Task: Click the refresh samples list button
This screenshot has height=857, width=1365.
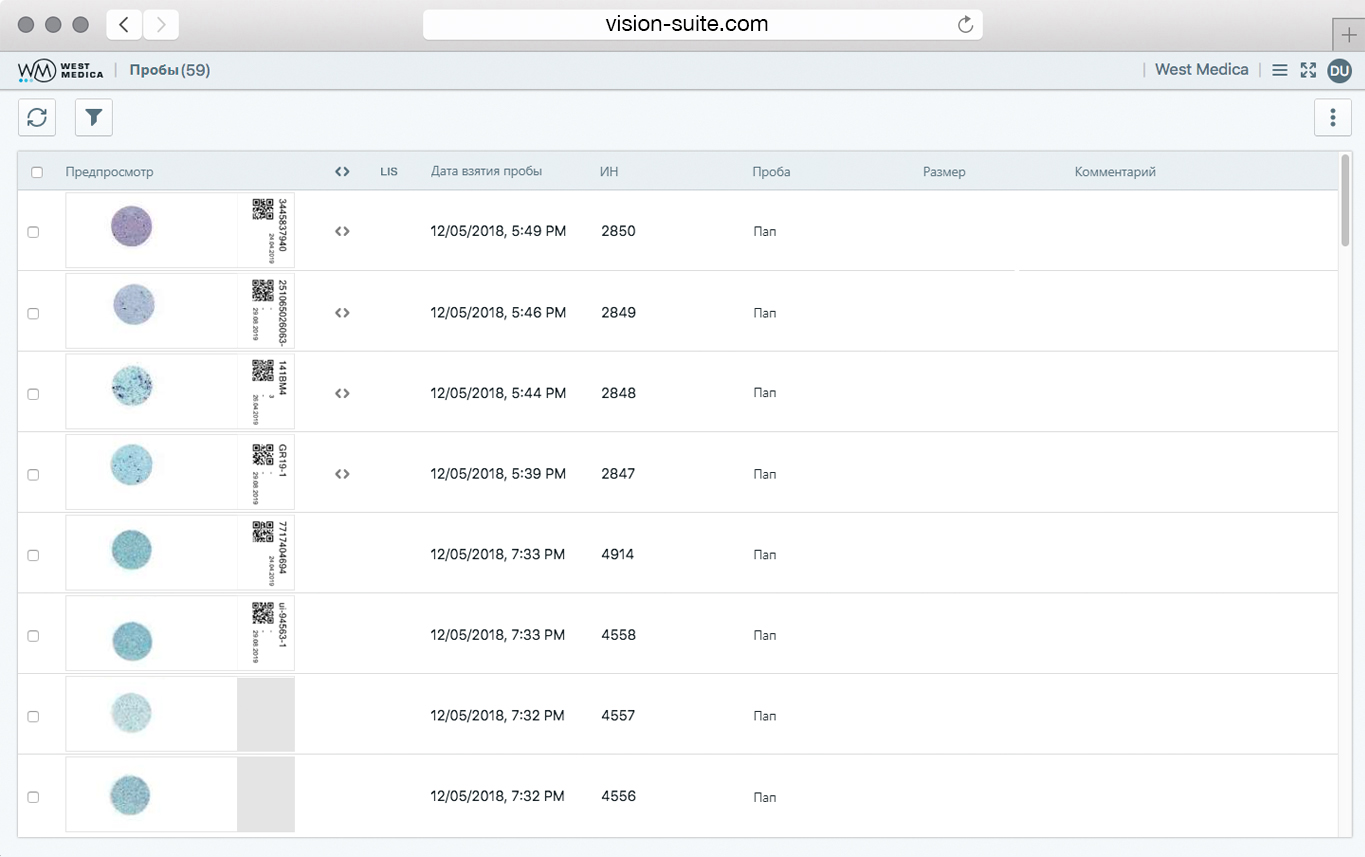Action: (x=37, y=118)
